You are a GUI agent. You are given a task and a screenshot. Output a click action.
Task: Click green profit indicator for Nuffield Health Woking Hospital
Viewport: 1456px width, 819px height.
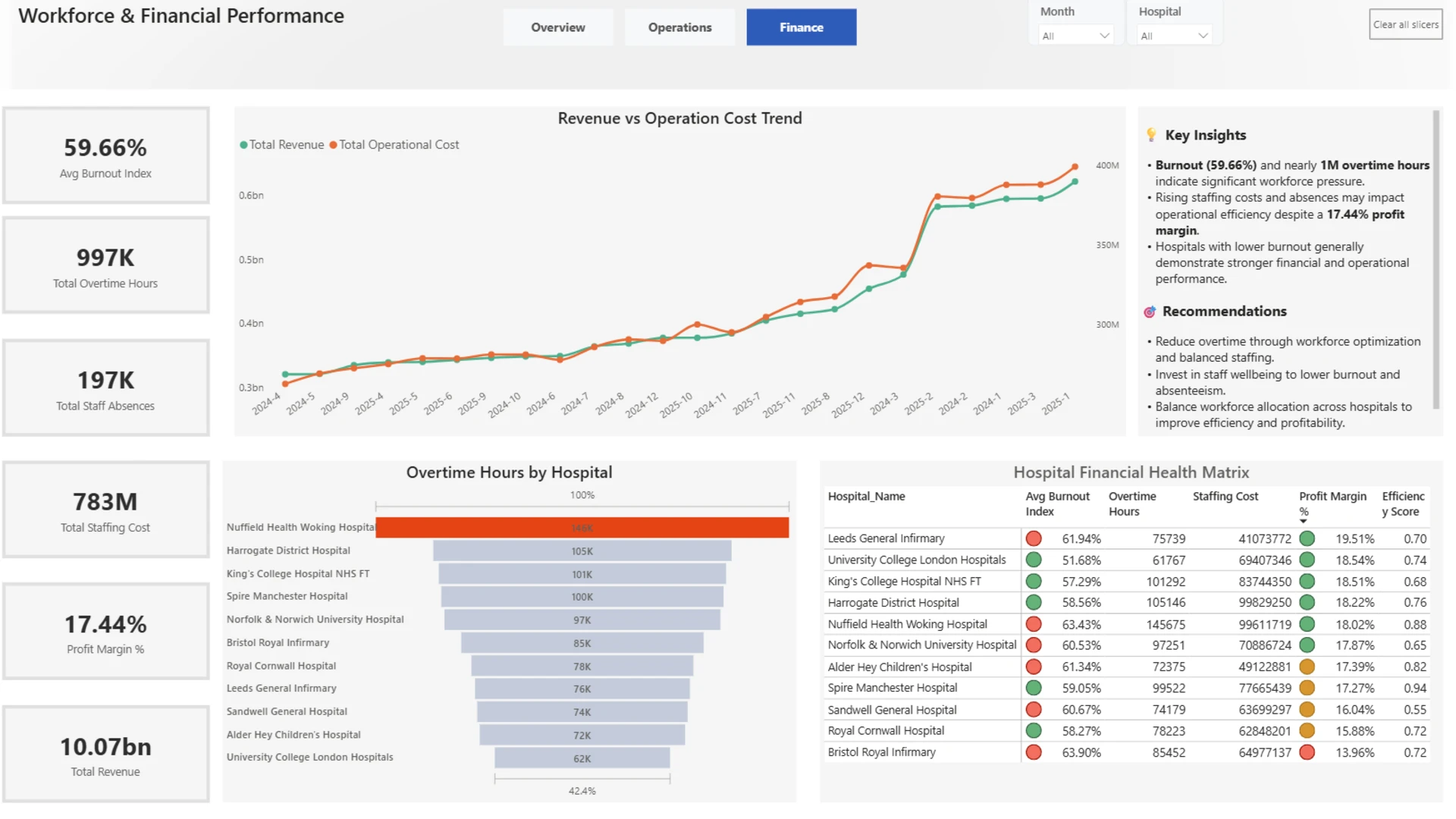coord(1307,625)
